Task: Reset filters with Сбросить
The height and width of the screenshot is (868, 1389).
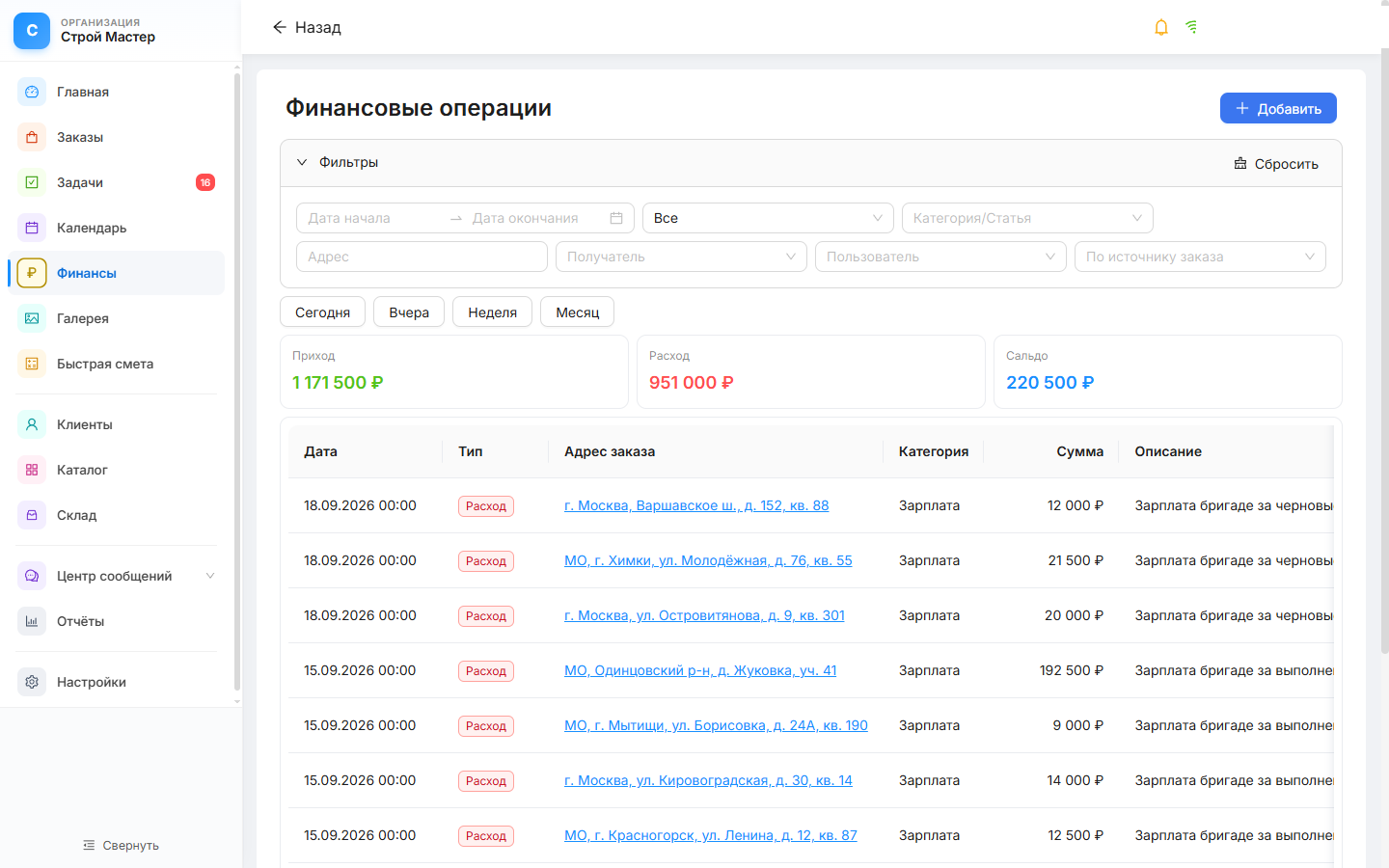Action: (x=1276, y=164)
